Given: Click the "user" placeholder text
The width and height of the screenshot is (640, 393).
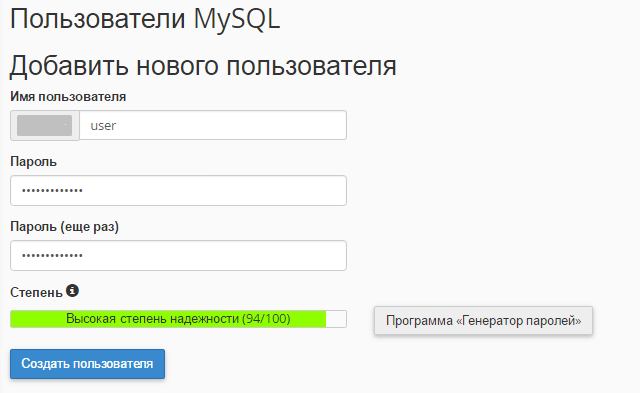Looking at the screenshot, I should click(x=103, y=126).
